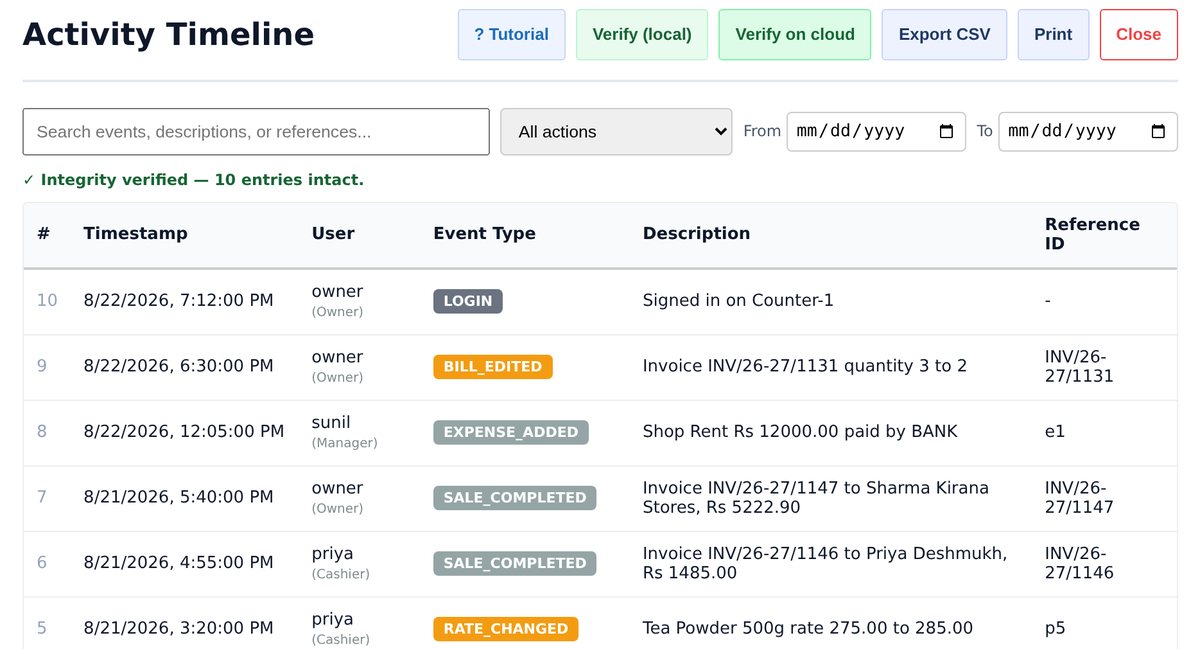This screenshot has height=649, width=1200.
Task: Click the From date field
Action: click(x=876, y=132)
